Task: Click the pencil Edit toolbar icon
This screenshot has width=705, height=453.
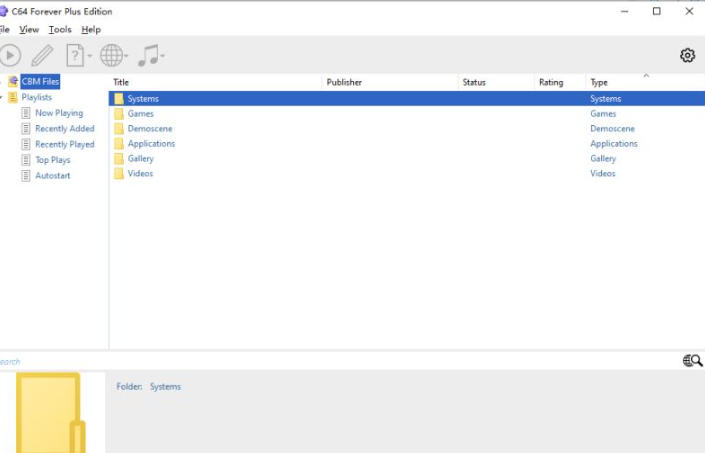Action: click(42, 56)
